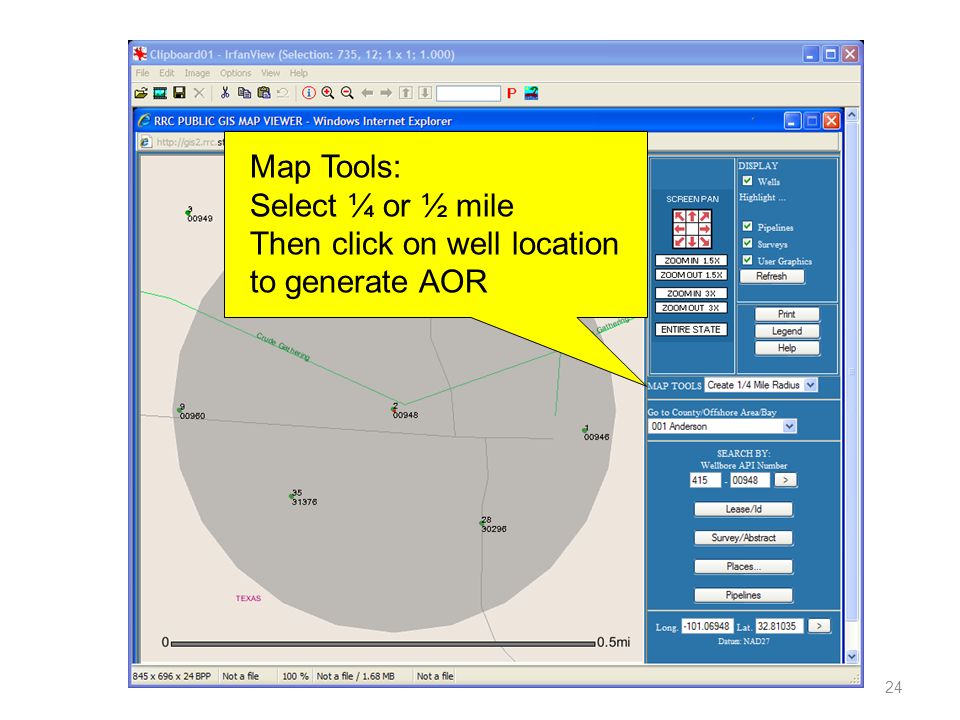The width and height of the screenshot is (960, 720).
Task: Click the Print button
Action: pos(787,314)
